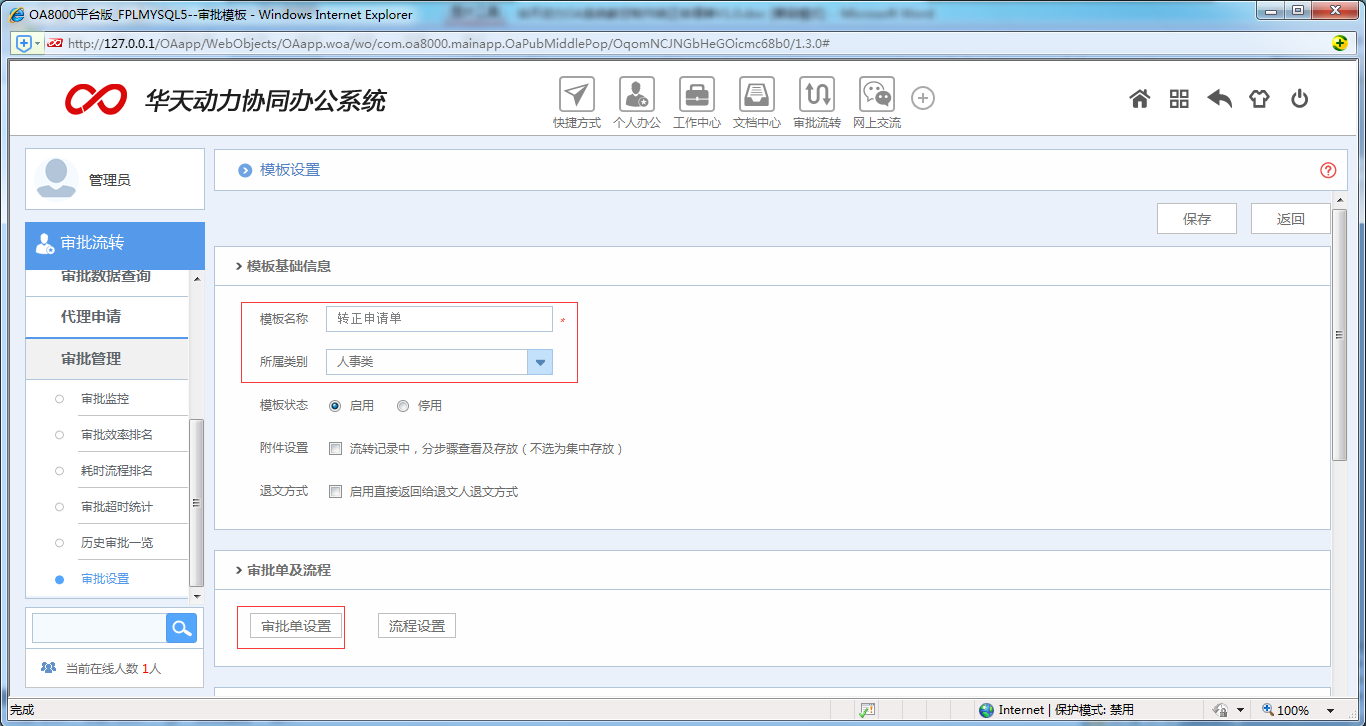The height and width of the screenshot is (726, 1366).
Task: Check the 退文方式 direct return option
Action: pos(335,491)
